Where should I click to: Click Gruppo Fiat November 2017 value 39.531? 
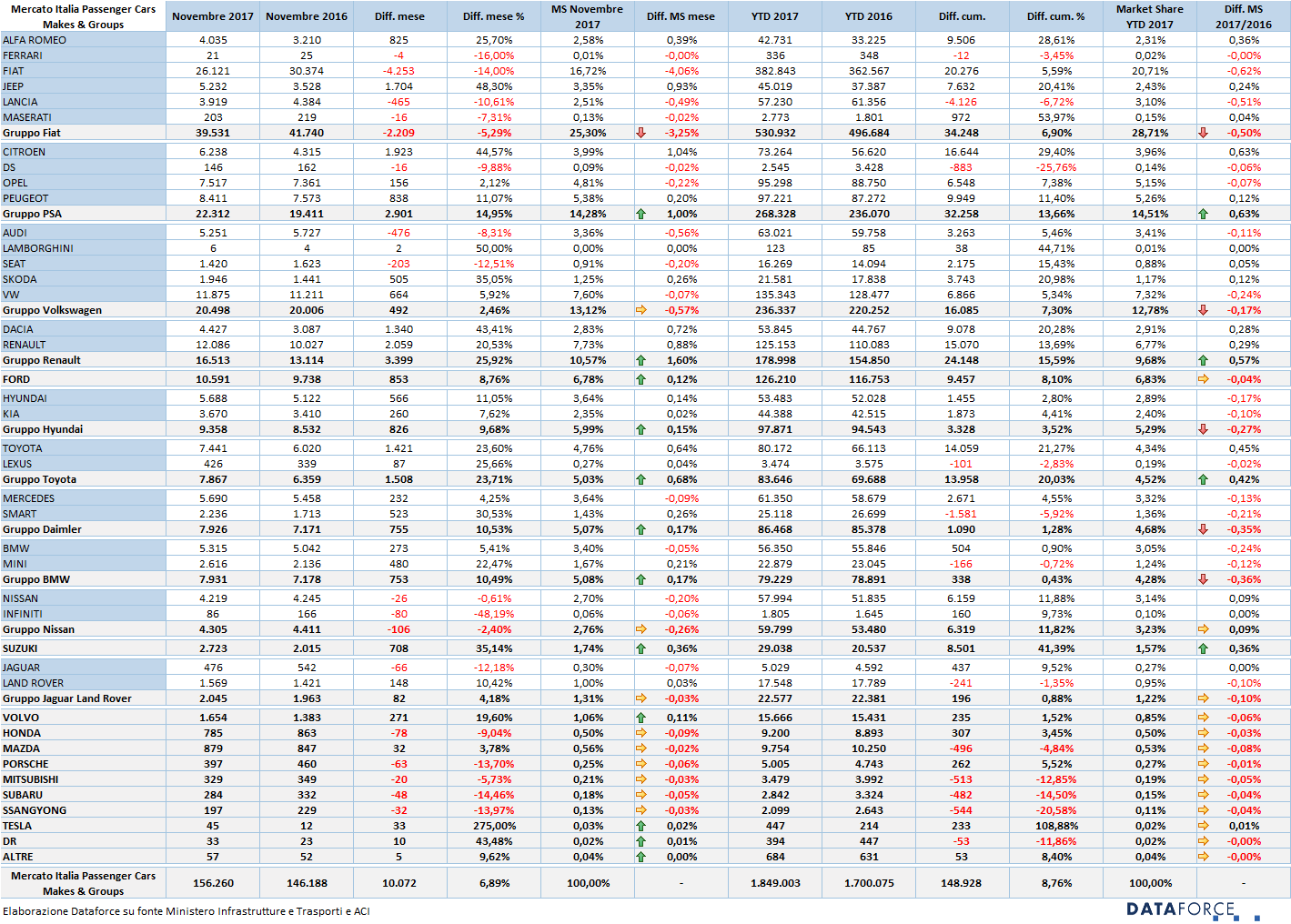(x=213, y=133)
